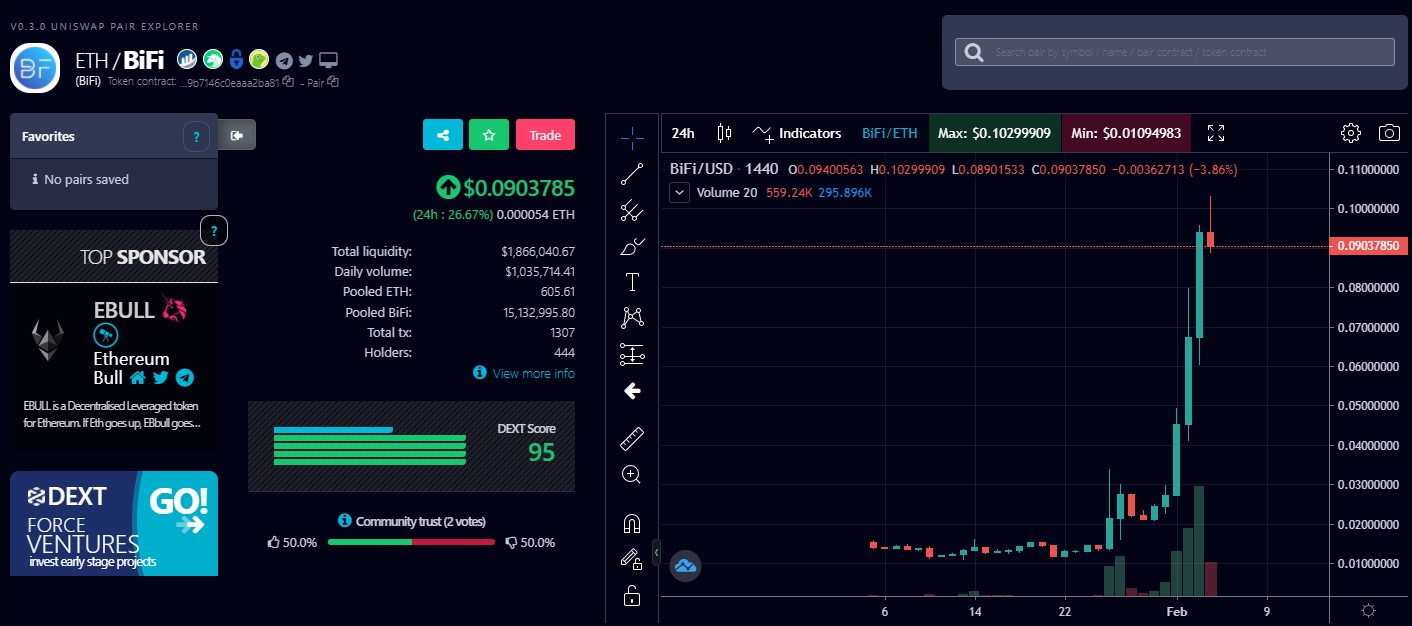Toggle magnet mode for drawings
Screen dimensions: 1412x626
[632, 523]
